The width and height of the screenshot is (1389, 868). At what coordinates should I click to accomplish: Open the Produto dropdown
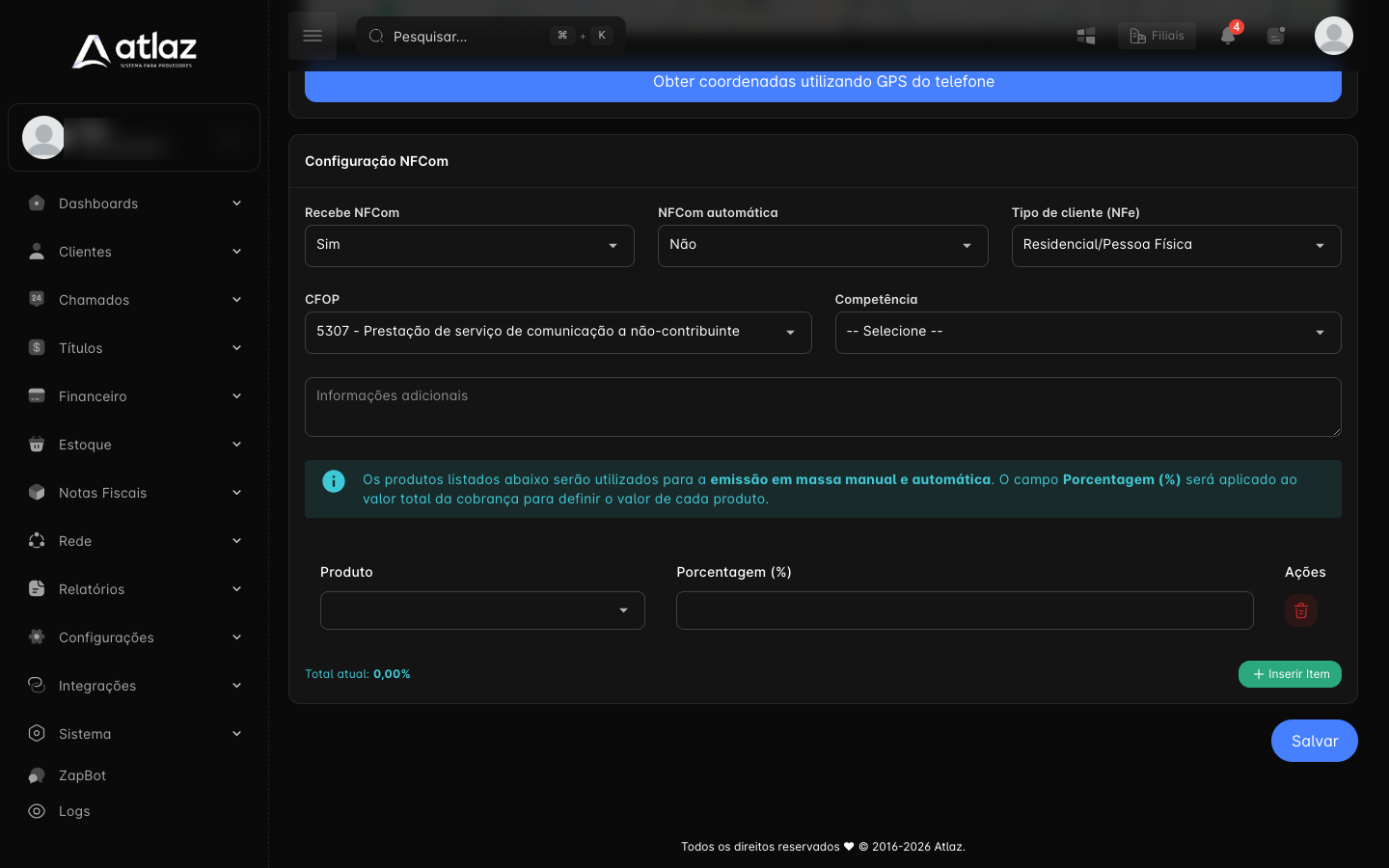coord(482,610)
